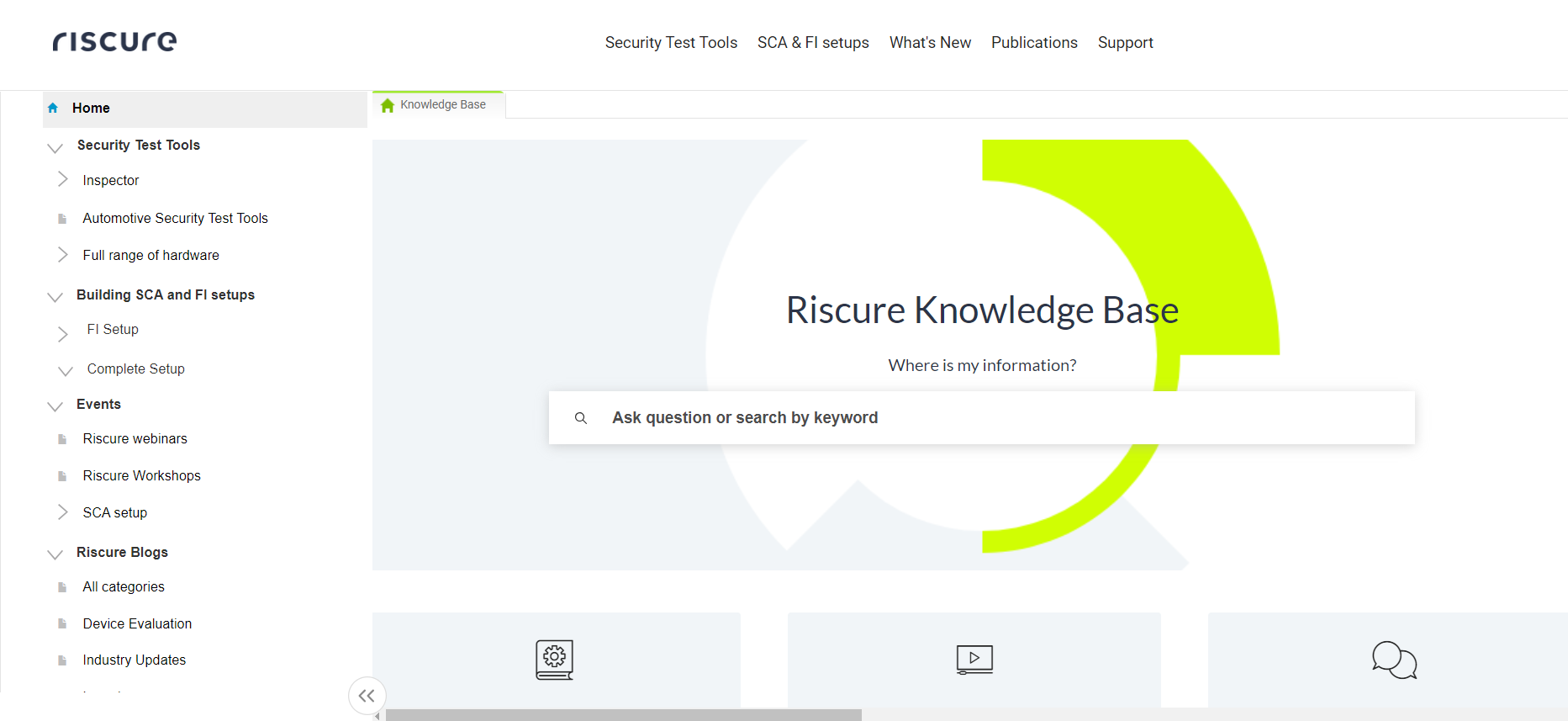
Task: Click the horizontal scrollbar thumb
Action: [x=623, y=715]
